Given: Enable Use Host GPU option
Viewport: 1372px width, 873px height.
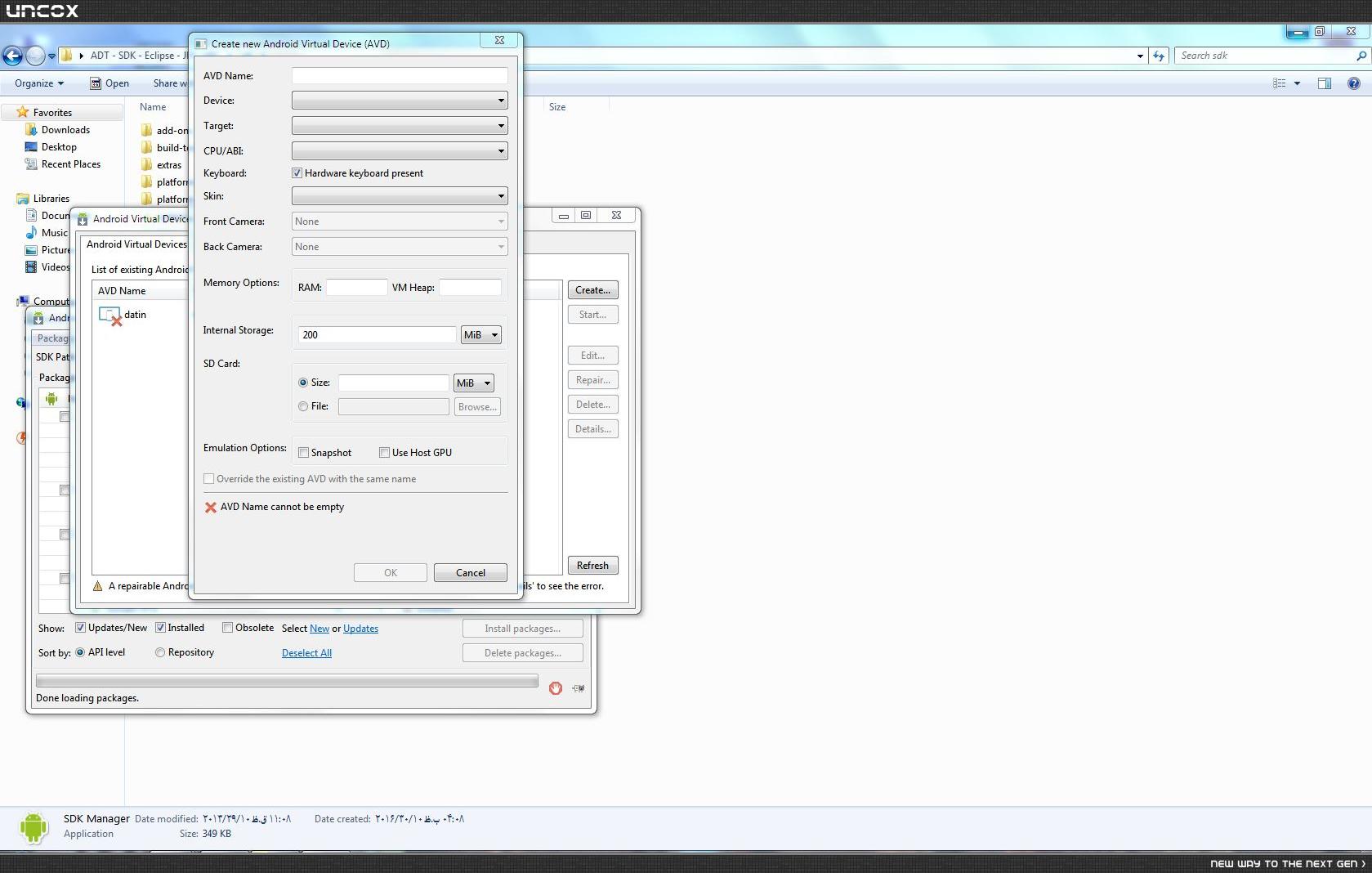Looking at the screenshot, I should pyautogui.click(x=384, y=453).
